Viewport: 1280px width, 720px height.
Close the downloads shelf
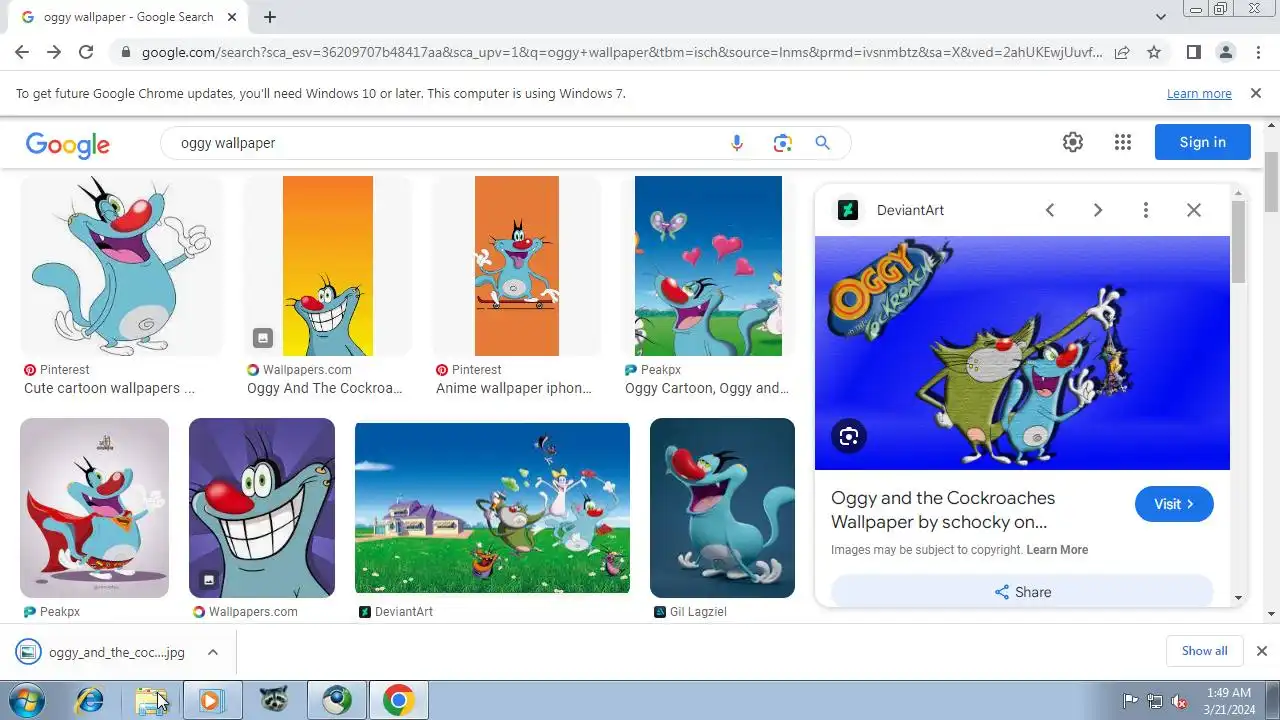1262,651
